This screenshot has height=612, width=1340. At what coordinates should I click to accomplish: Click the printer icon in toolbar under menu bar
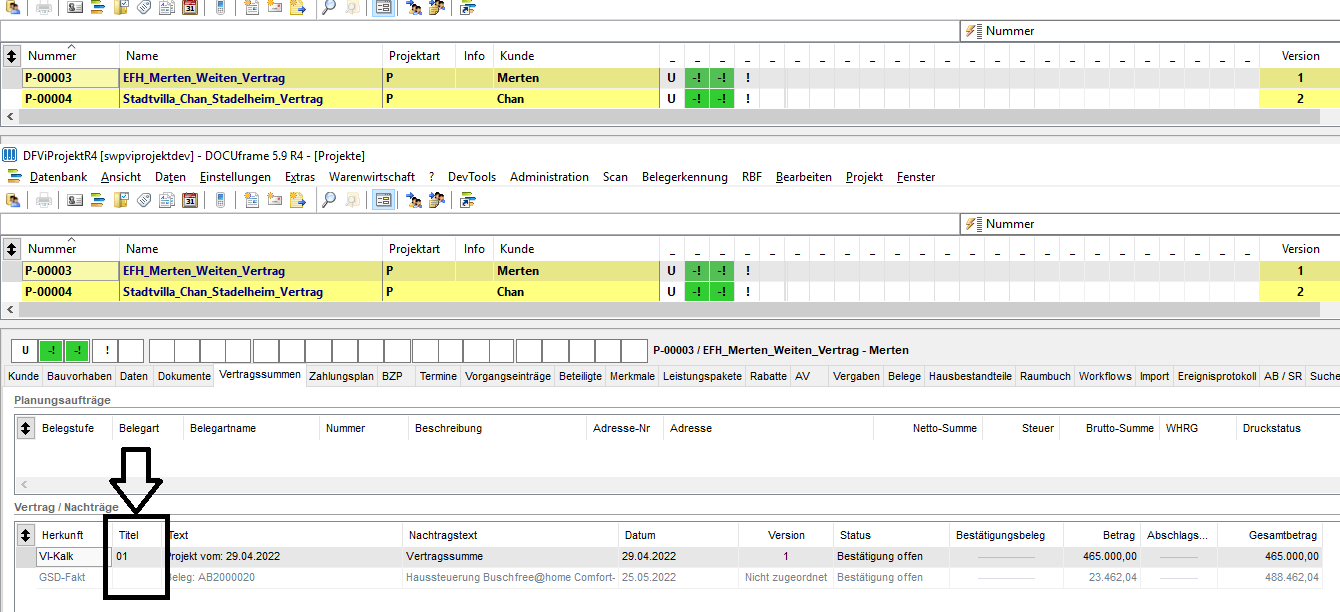[44, 200]
